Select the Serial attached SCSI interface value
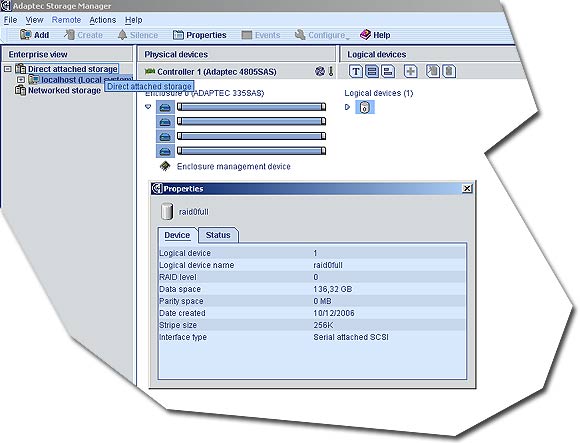Image resolution: width=580 pixels, height=443 pixels. pyautogui.click(x=351, y=337)
